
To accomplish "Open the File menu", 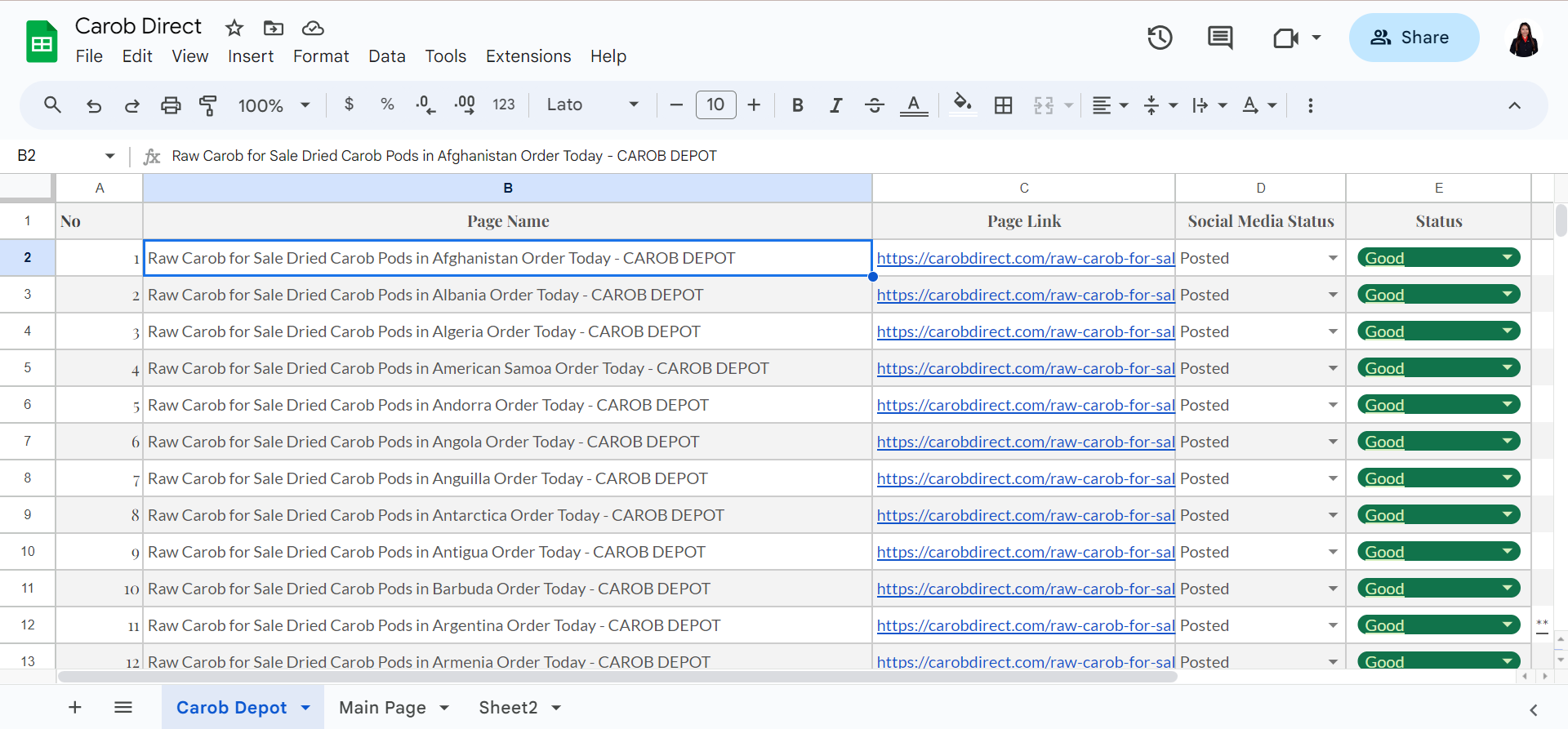I will pyautogui.click(x=89, y=56).
